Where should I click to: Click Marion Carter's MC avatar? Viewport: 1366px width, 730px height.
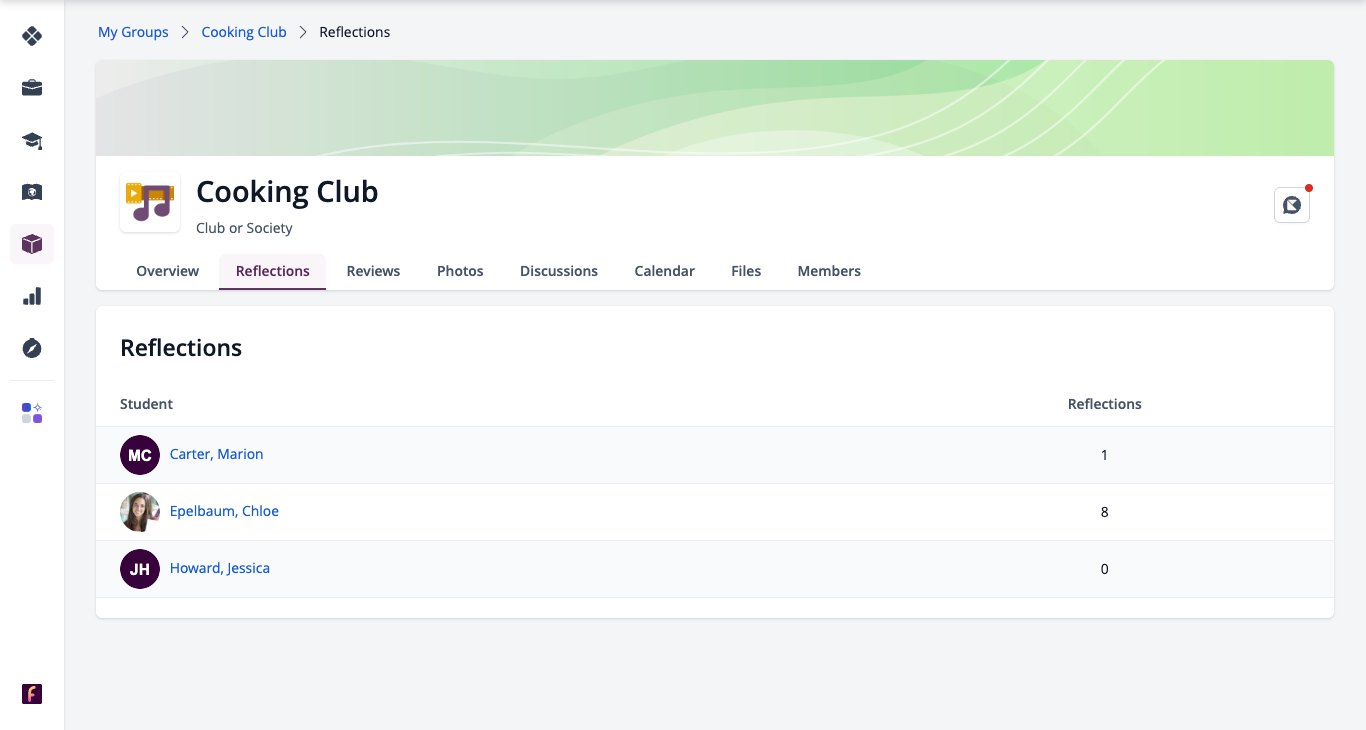(x=140, y=455)
